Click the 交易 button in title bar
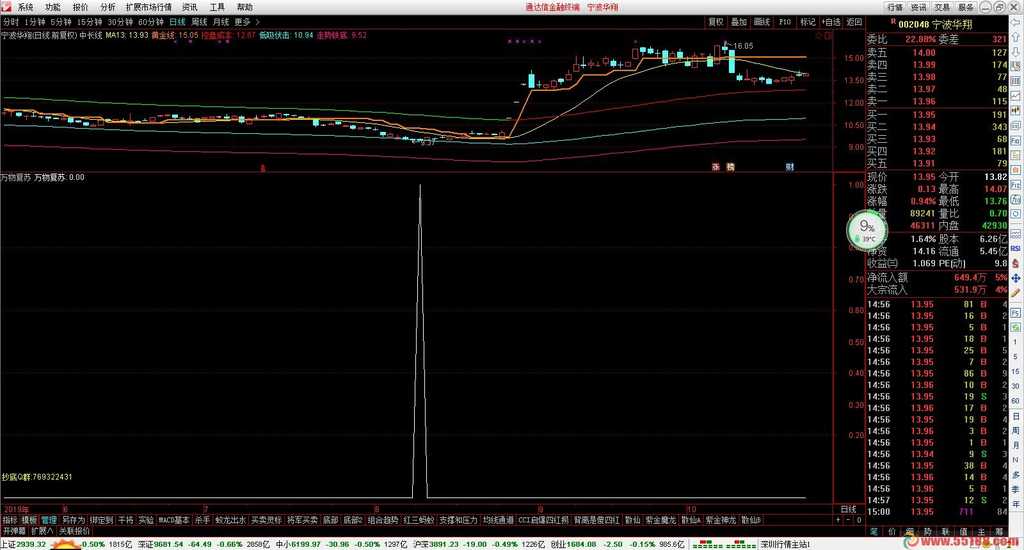Image resolution: width=1024 pixels, height=550 pixels. tap(942, 7)
